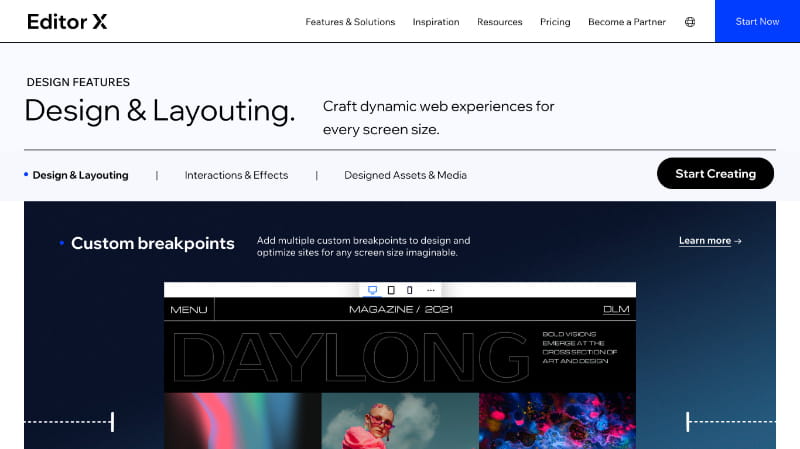Click the right breakpoint resize handle
The height and width of the screenshot is (449, 800).
click(x=688, y=422)
